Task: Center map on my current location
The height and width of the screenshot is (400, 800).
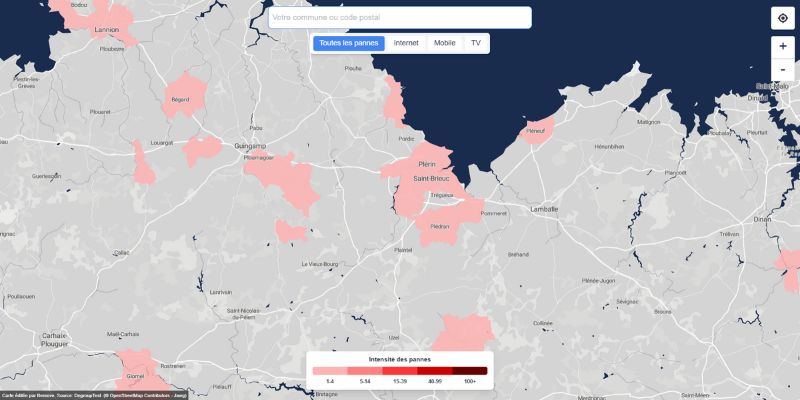Action: (783, 18)
